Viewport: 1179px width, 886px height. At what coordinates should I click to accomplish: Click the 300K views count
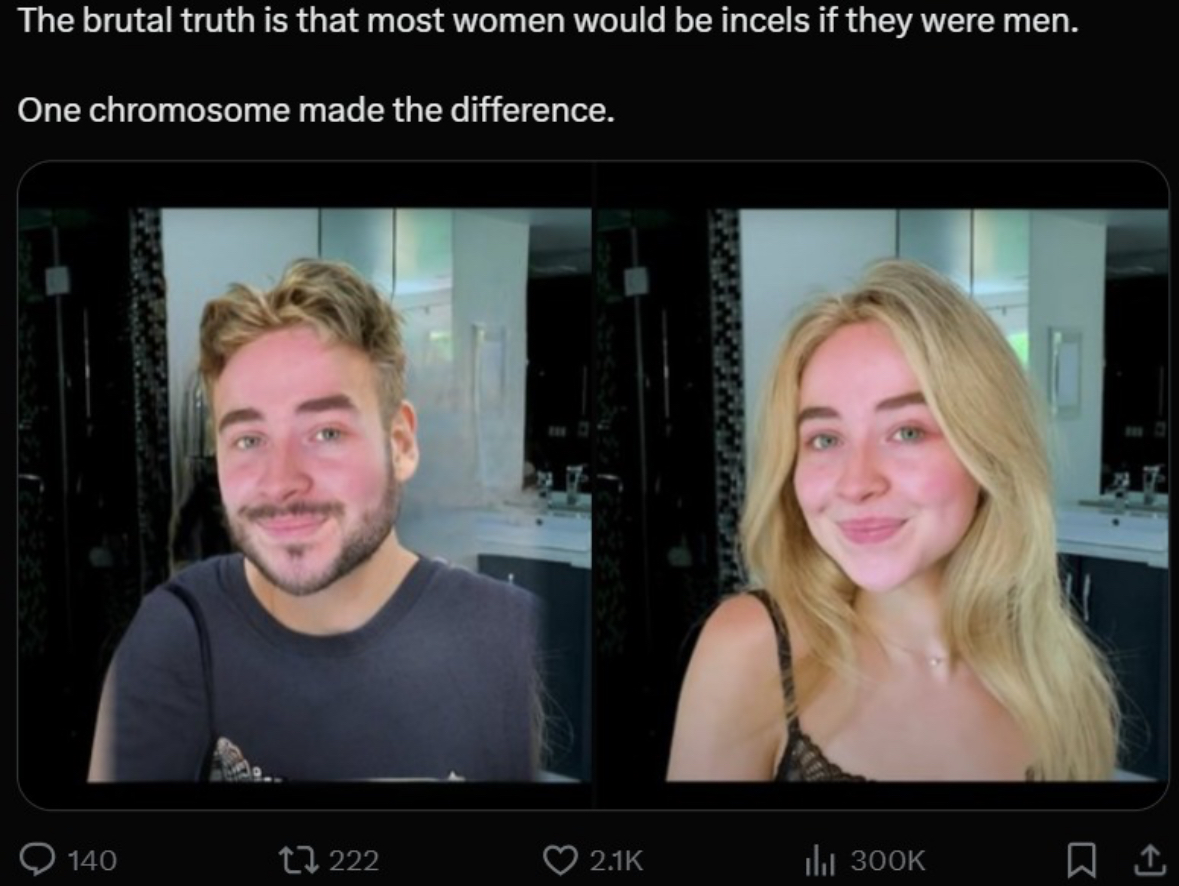coord(887,860)
